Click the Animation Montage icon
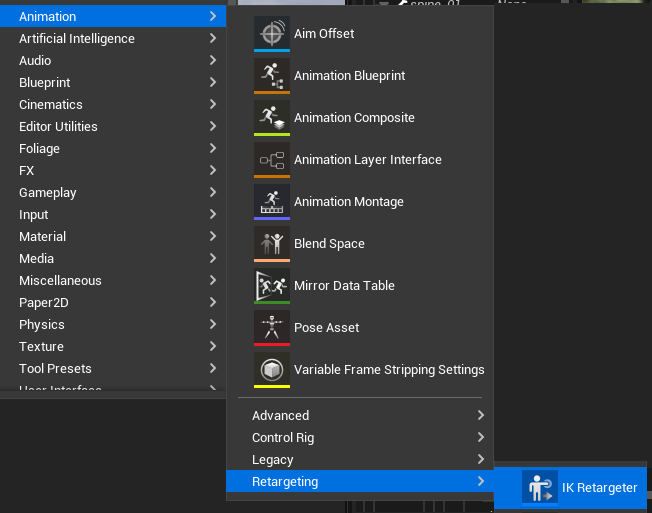This screenshot has width=652, height=513. coord(272,201)
